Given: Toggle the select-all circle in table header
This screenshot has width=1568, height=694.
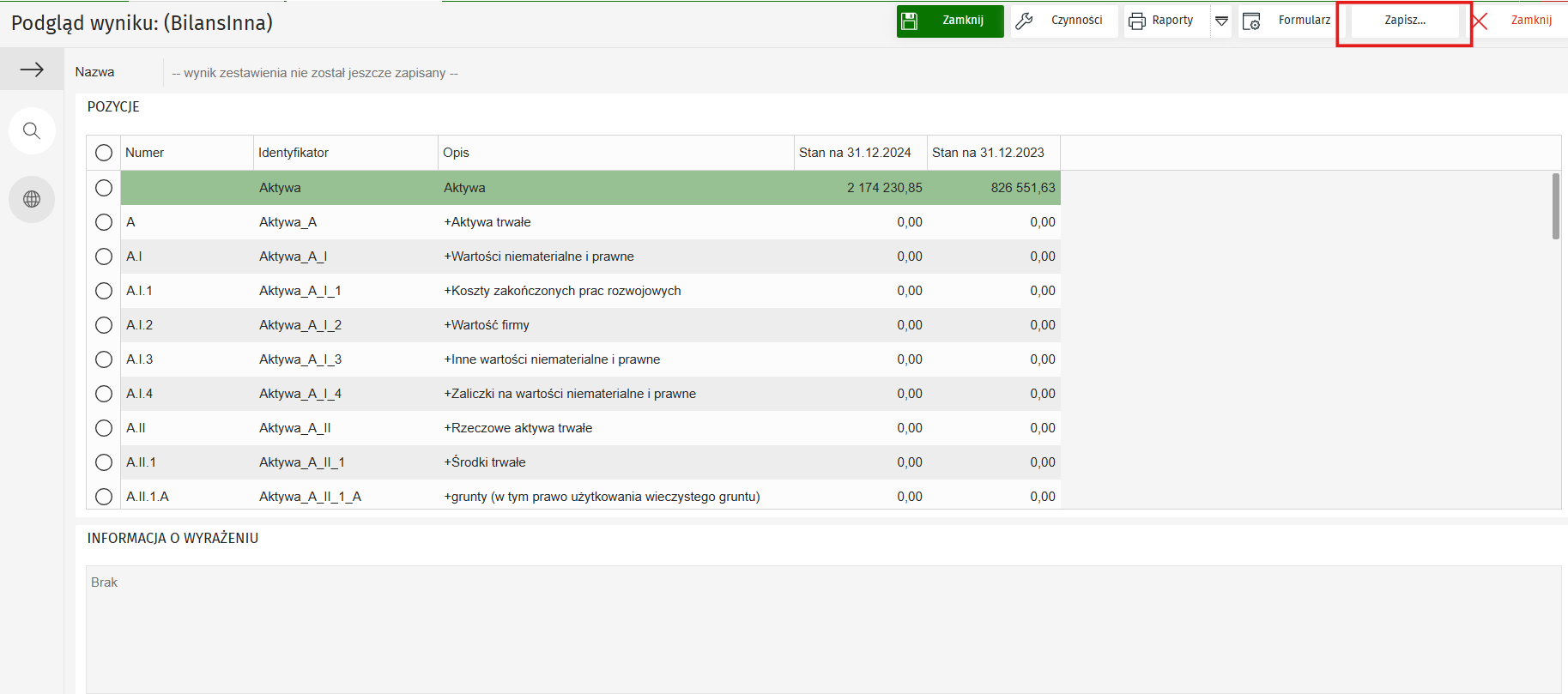Looking at the screenshot, I should (104, 153).
